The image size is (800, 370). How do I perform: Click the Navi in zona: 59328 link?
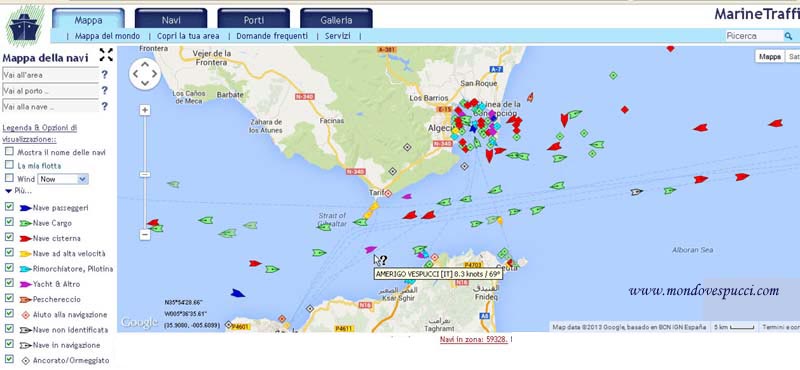pyautogui.click(x=473, y=339)
